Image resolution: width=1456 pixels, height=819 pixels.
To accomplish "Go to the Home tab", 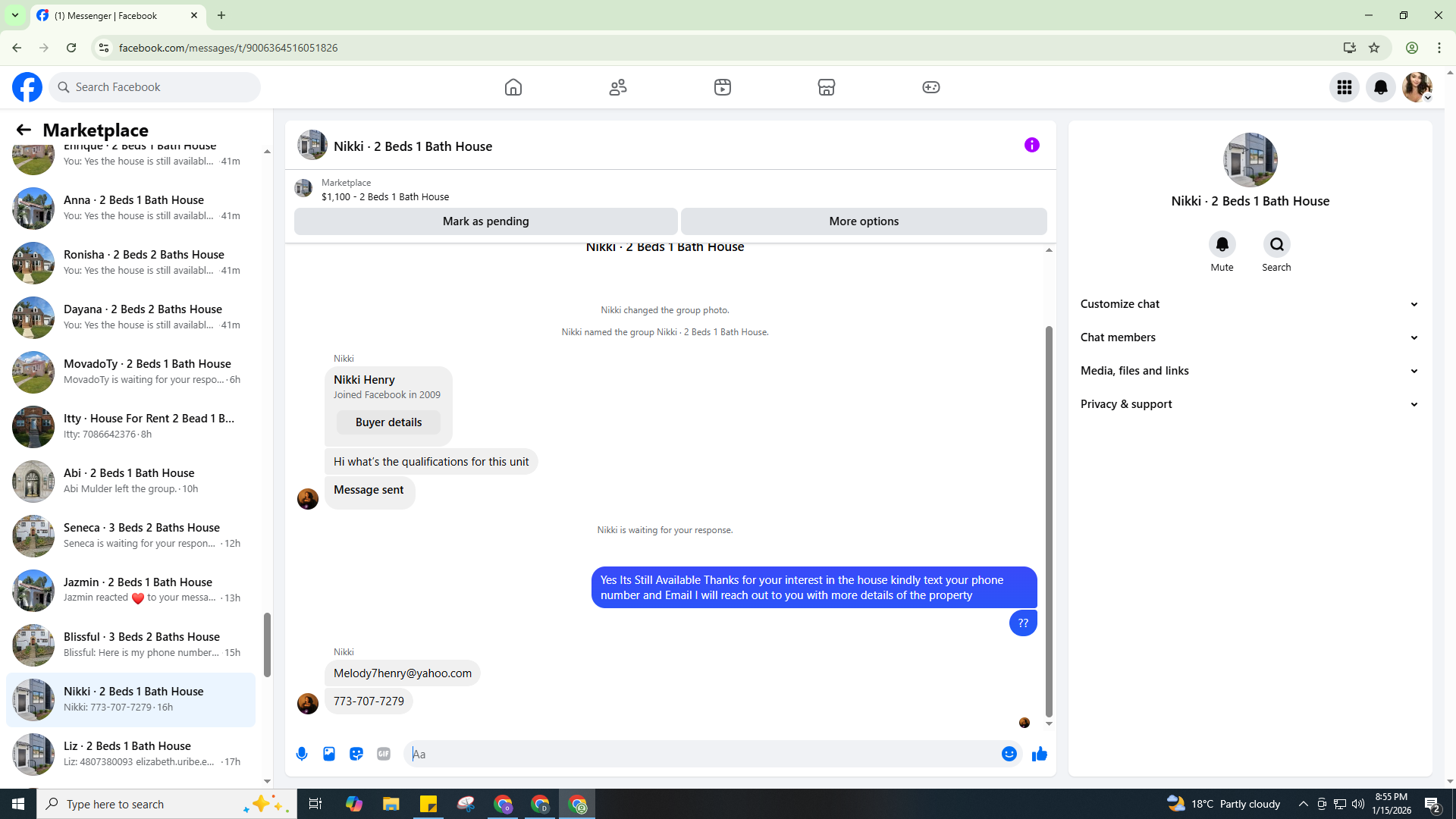I will (x=513, y=87).
